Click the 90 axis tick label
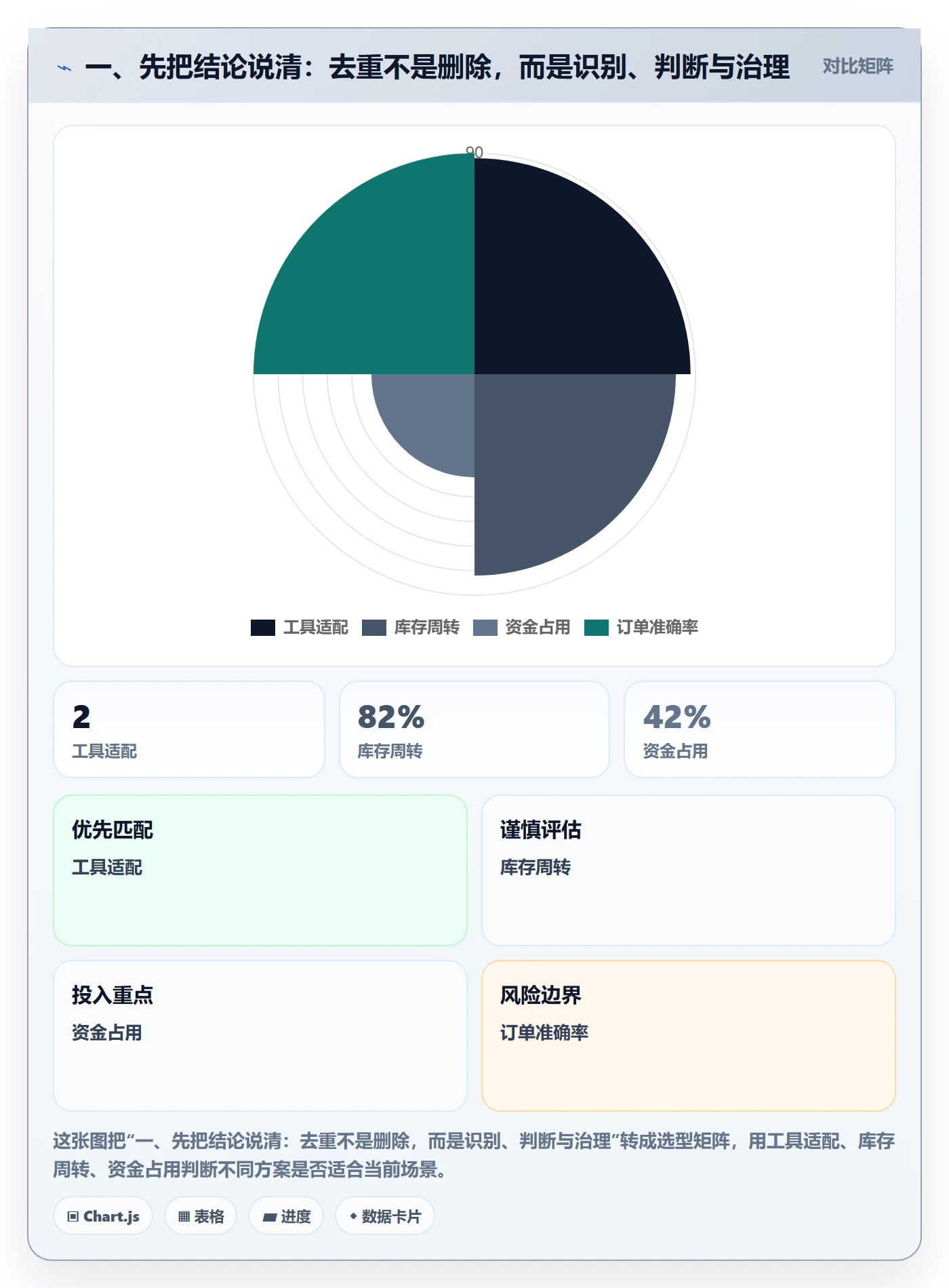The width and height of the screenshot is (949, 1288). pos(474,152)
